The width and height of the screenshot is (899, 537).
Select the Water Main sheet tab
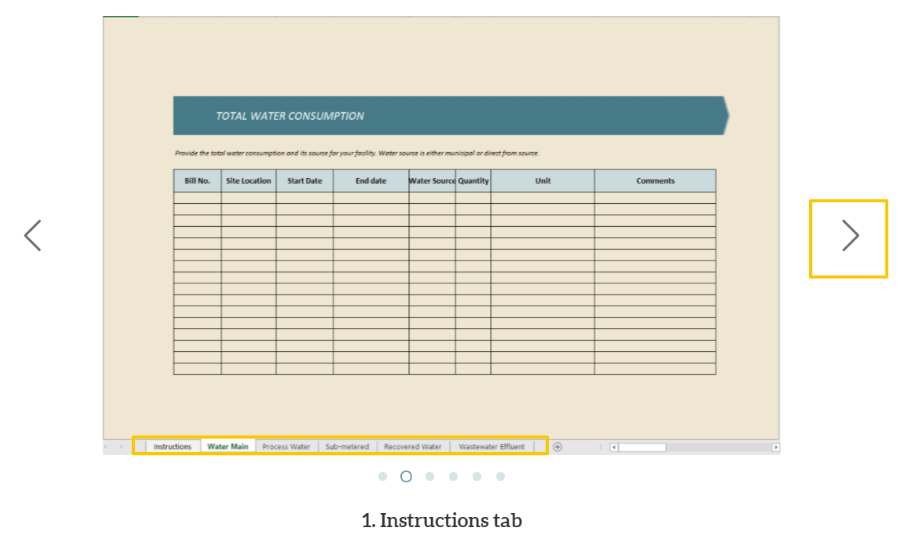point(227,447)
